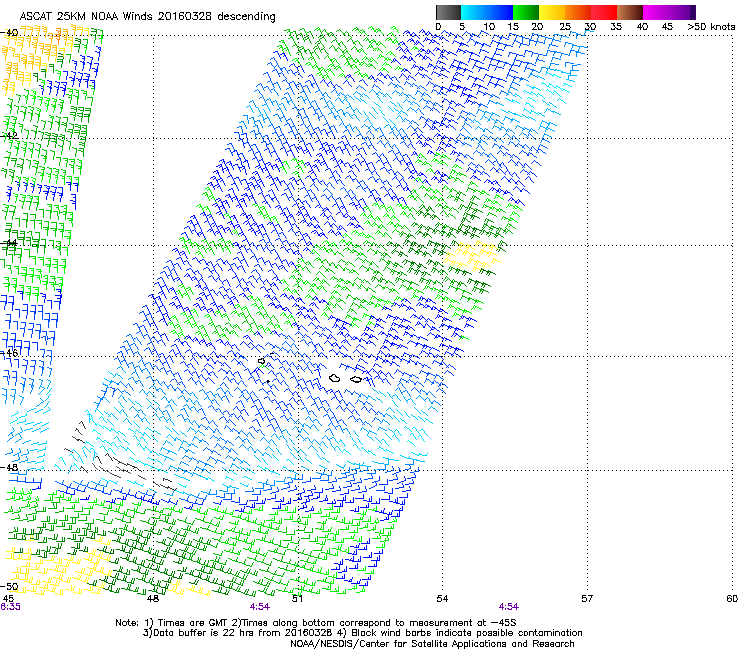Click the latitude label '-46'
Screen dimensions: 740x650
point(9,353)
